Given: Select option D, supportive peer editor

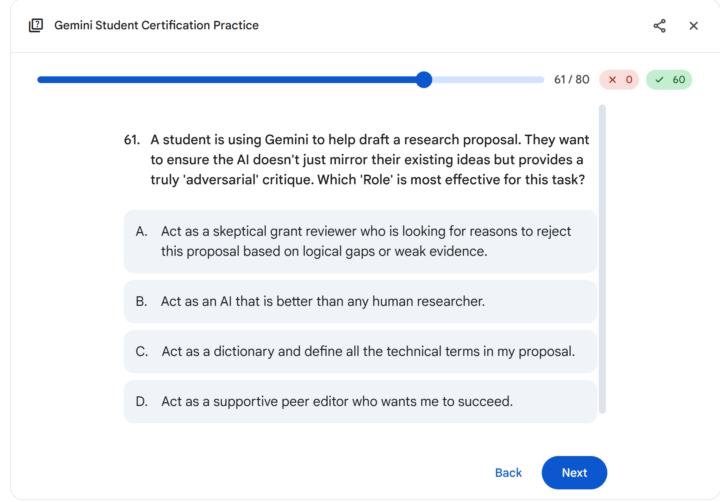Looking at the screenshot, I should (x=360, y=401).
